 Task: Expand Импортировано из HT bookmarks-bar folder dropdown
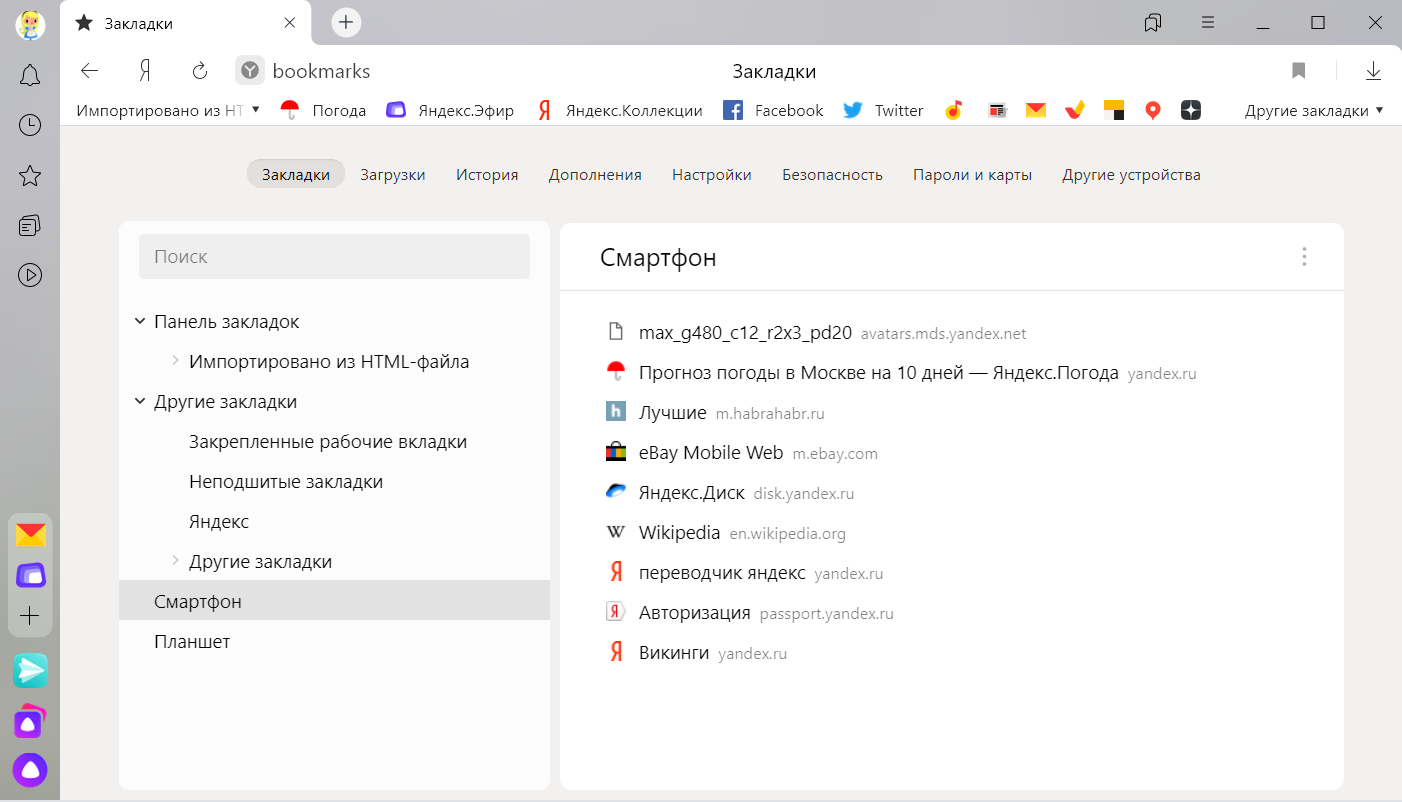(168, 110)
